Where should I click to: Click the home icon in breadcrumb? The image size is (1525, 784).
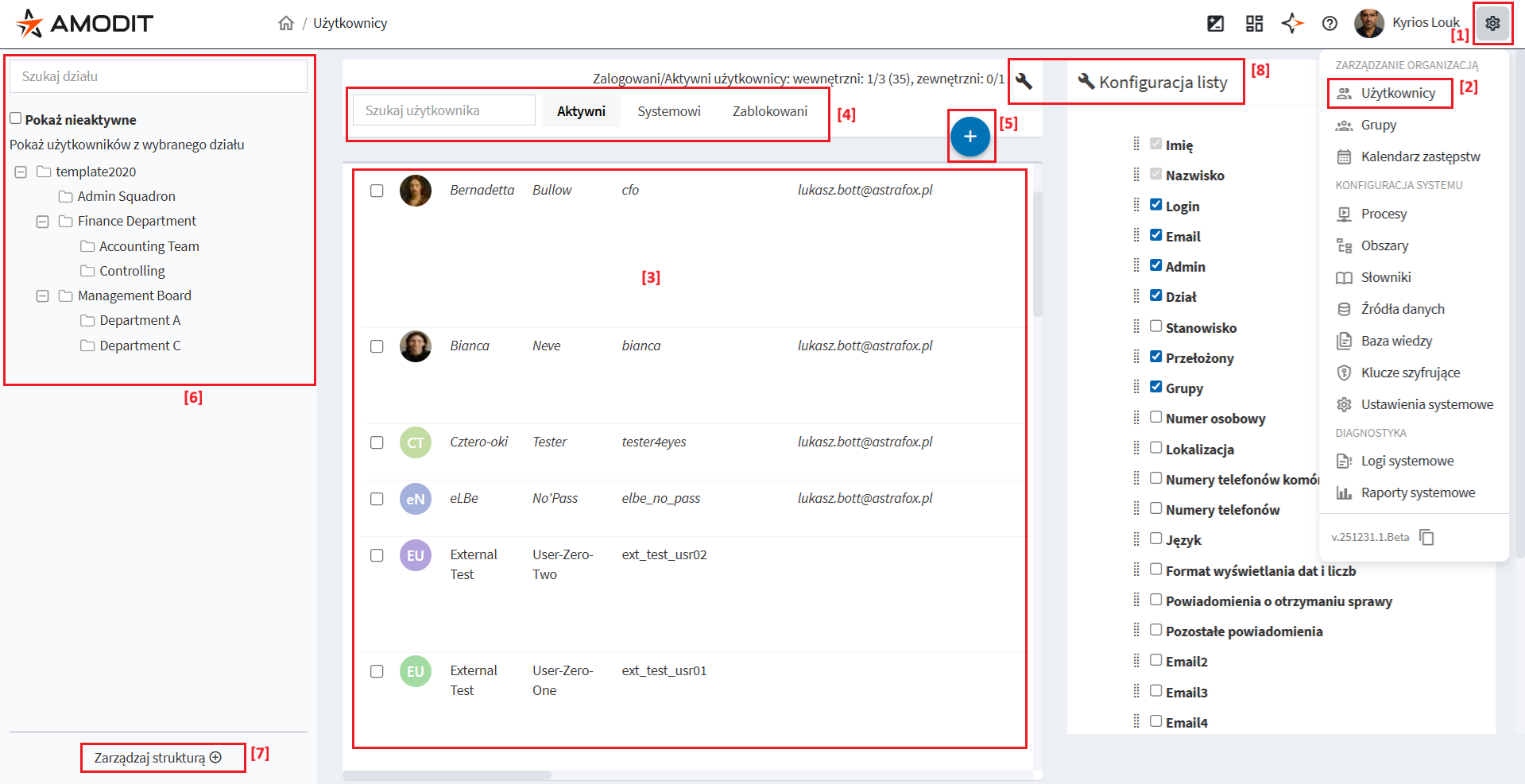coord(286,23)
